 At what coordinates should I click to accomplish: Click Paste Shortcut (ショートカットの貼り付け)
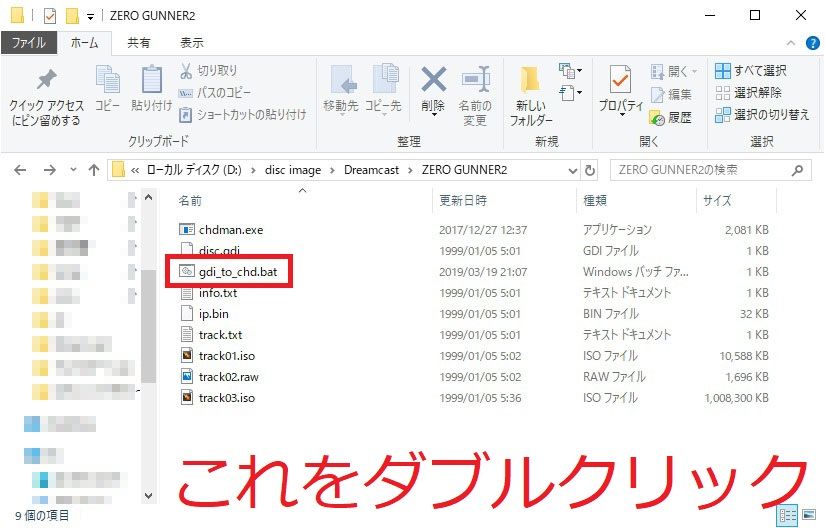(243, 115)
